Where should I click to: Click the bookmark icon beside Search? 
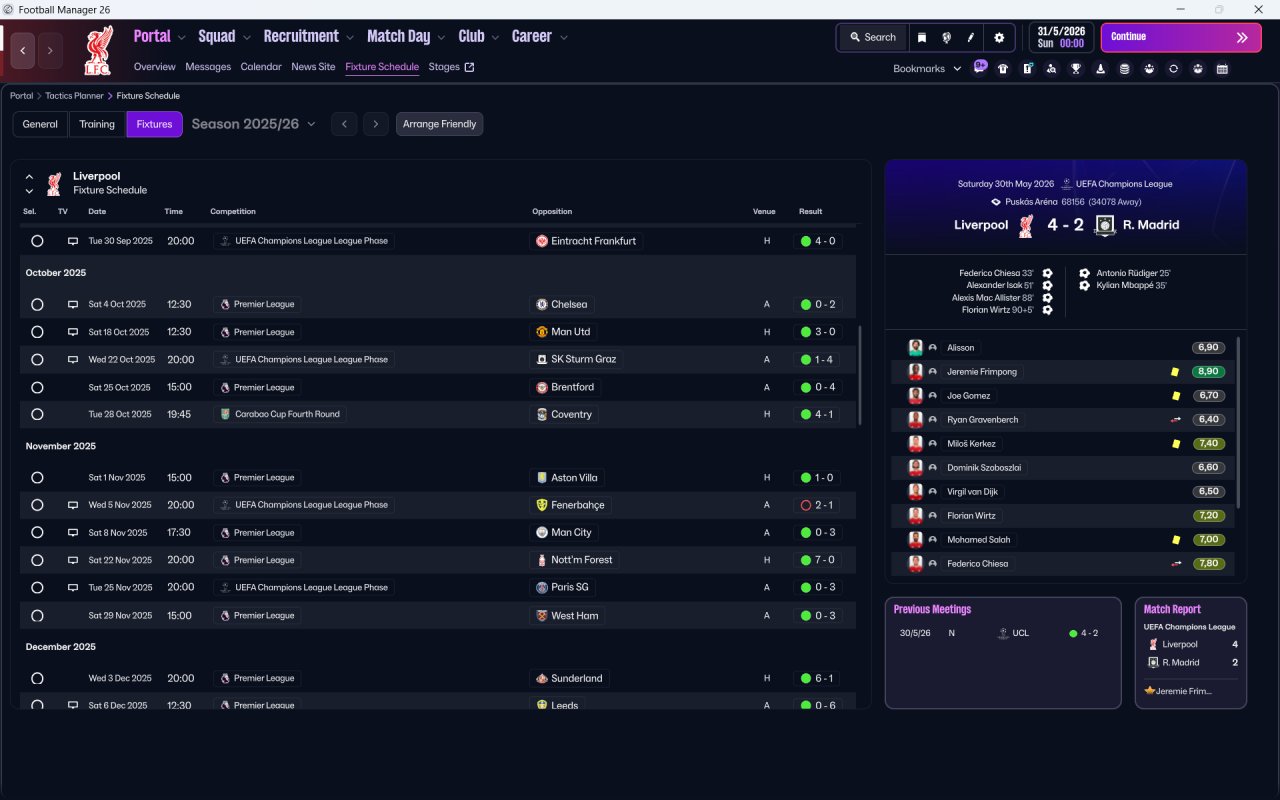tap(922, 37)
